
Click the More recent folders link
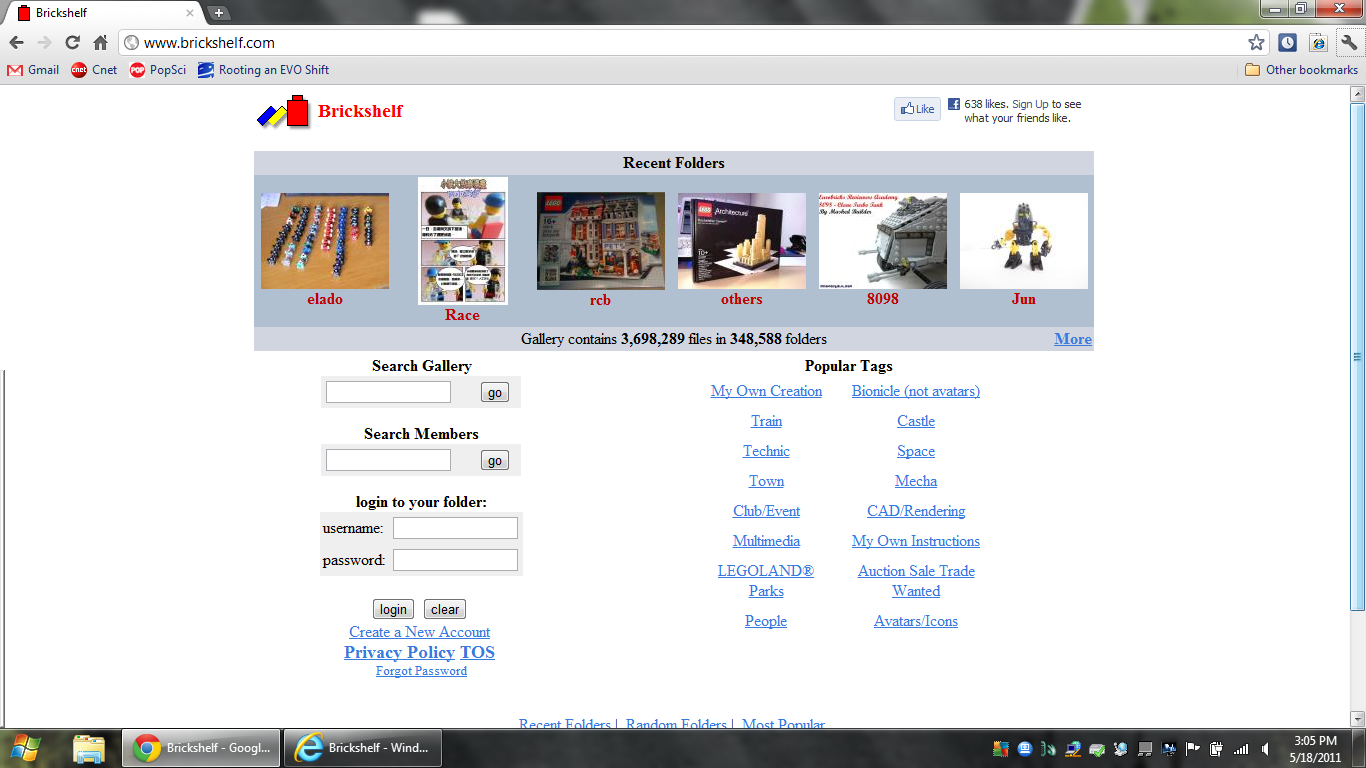coord(1073,339)
